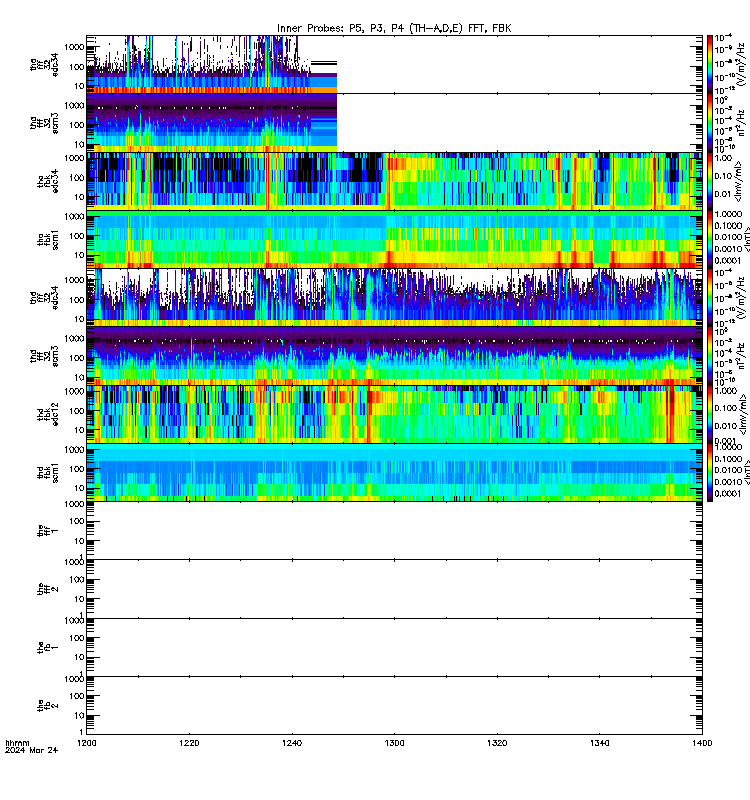Select the 'the fff 1' empty panel label
Viewport: 750px width, 800px height.
pyautogui.click(x=48, y=531)
